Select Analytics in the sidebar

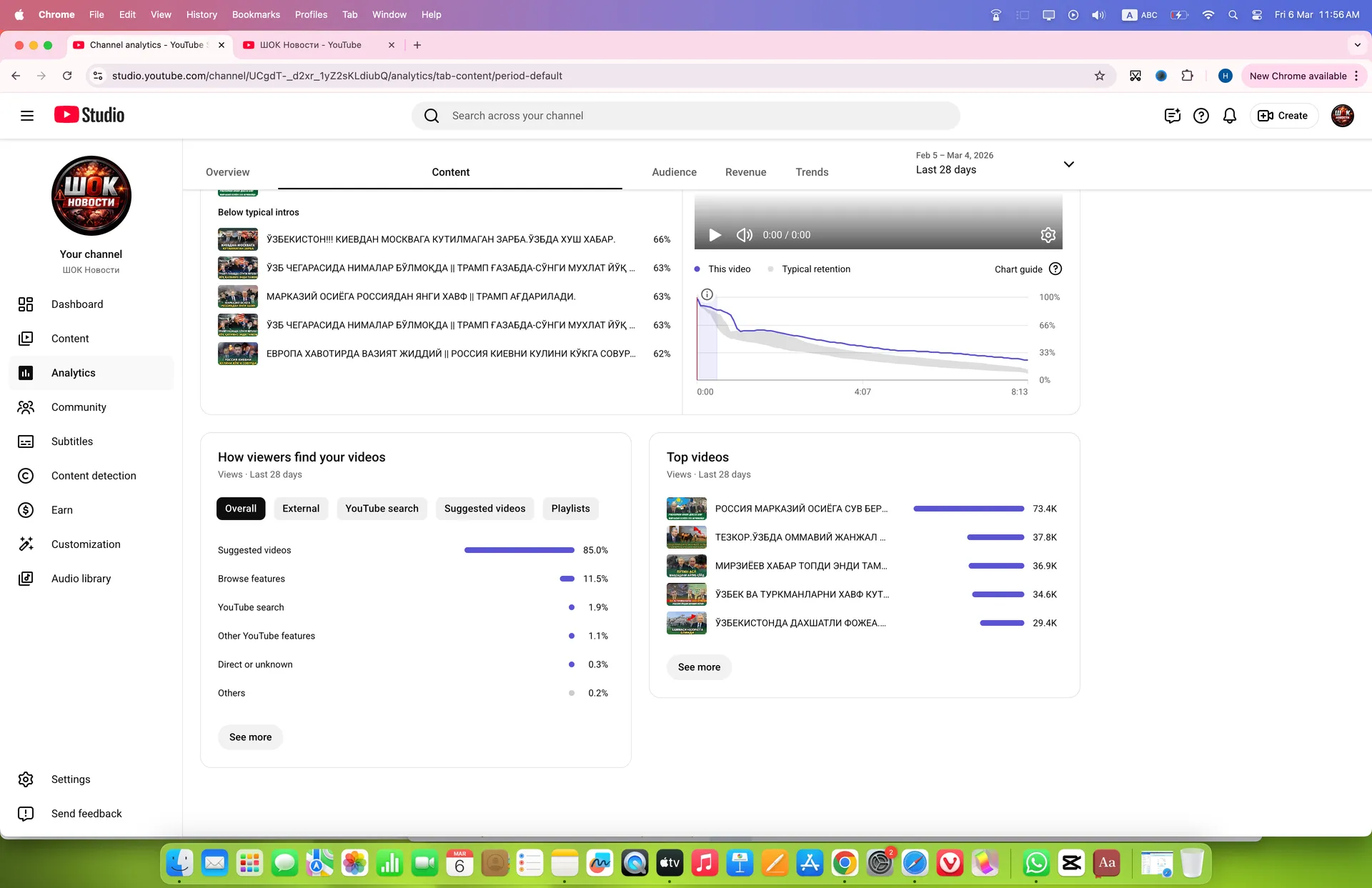click(91, 373)
